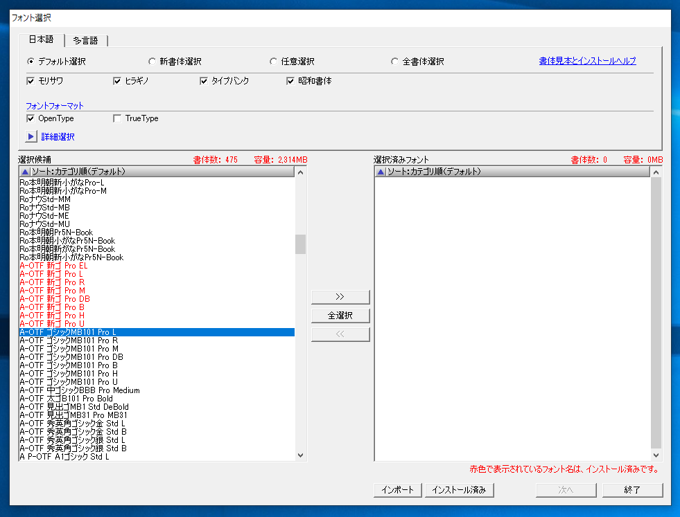Open the 選択済みフォント sort order header

pos(512,172)
